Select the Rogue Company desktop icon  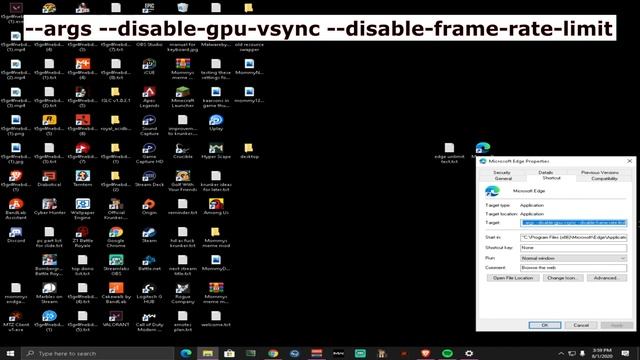coord(183,293)
